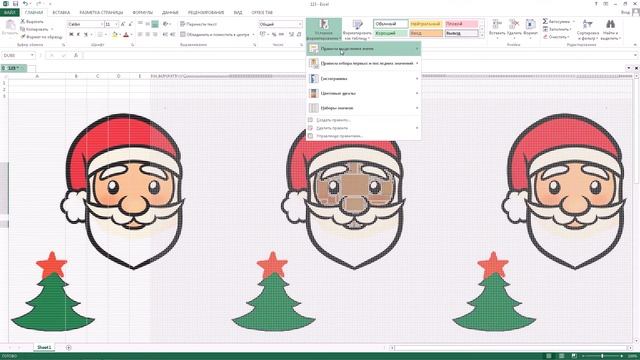The width and height of the screenshot is (640, 360).
Task: Toggle bold formatting
Action: [x=71, y=35]
